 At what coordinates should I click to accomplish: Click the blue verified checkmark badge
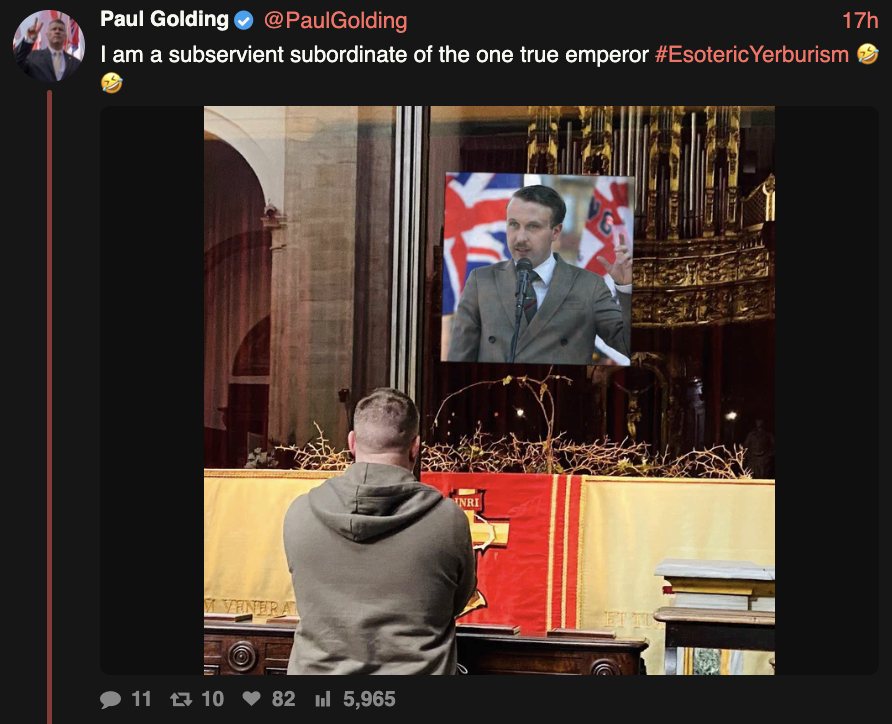[x=244, y=21]
